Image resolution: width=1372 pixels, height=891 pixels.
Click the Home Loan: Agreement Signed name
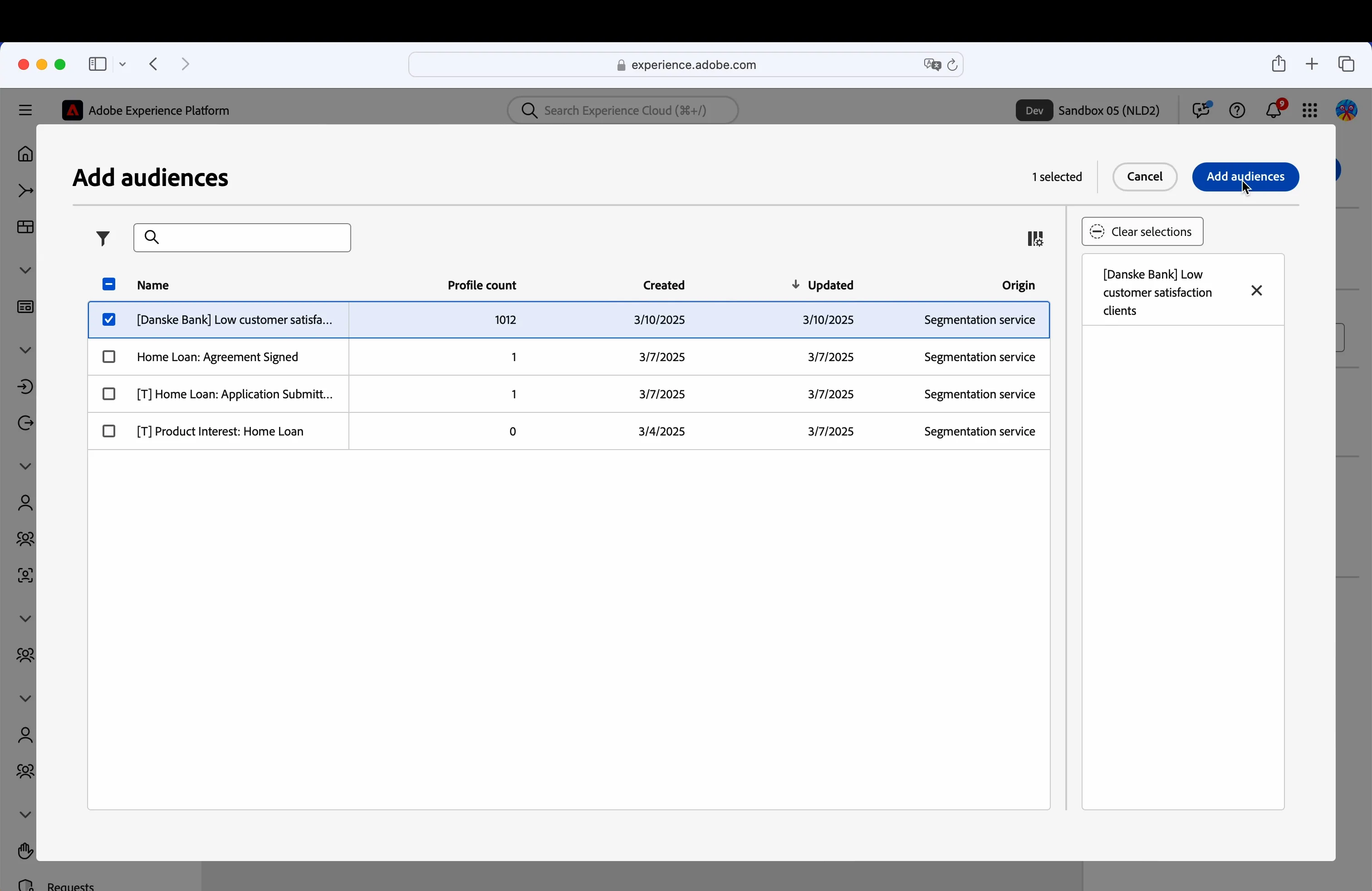[217, 357]
